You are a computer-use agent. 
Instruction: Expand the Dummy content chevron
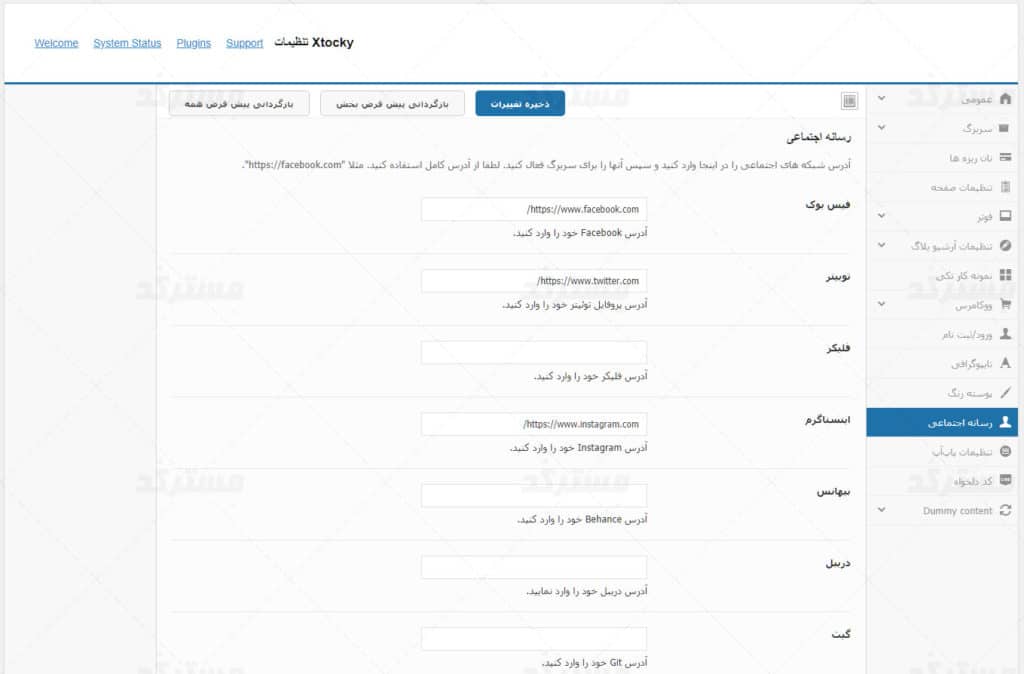click(x=881, y=510)
